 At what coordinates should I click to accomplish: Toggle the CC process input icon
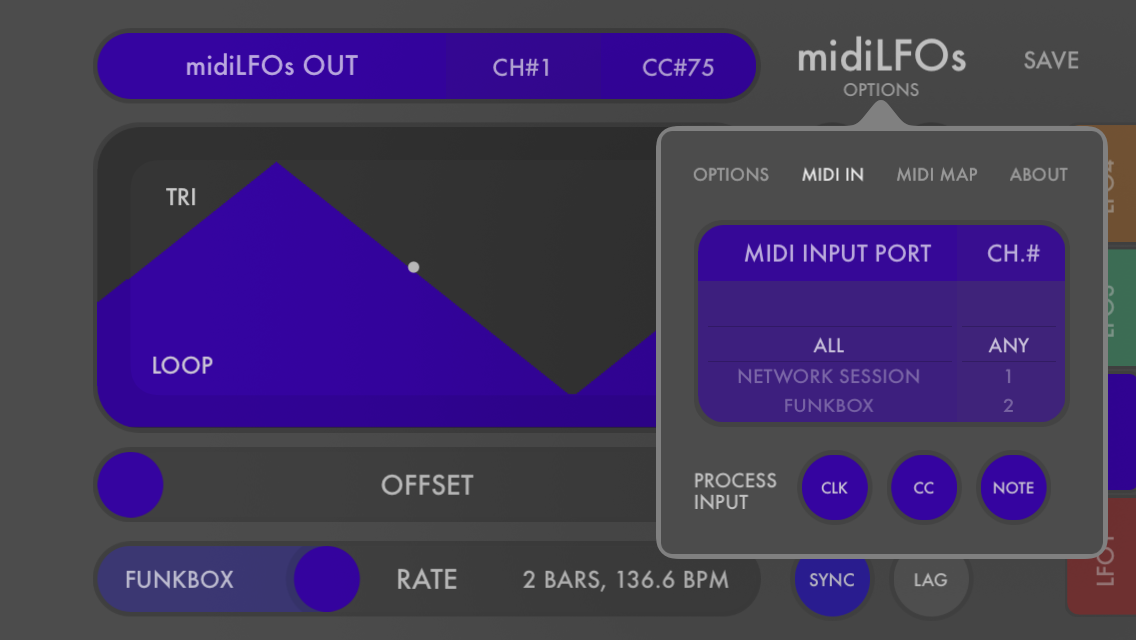tap(924, 487)
